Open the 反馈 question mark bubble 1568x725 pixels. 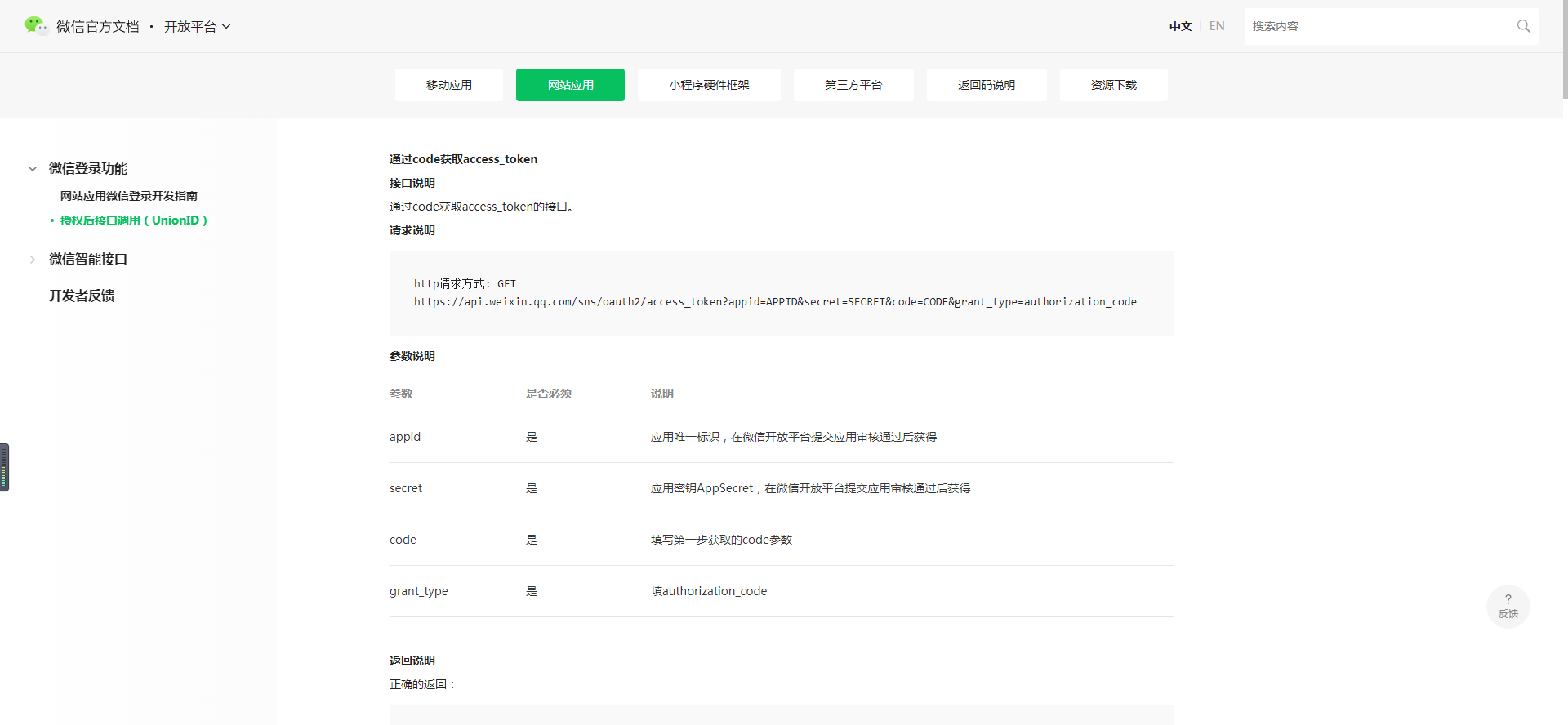coord(1508,606)
